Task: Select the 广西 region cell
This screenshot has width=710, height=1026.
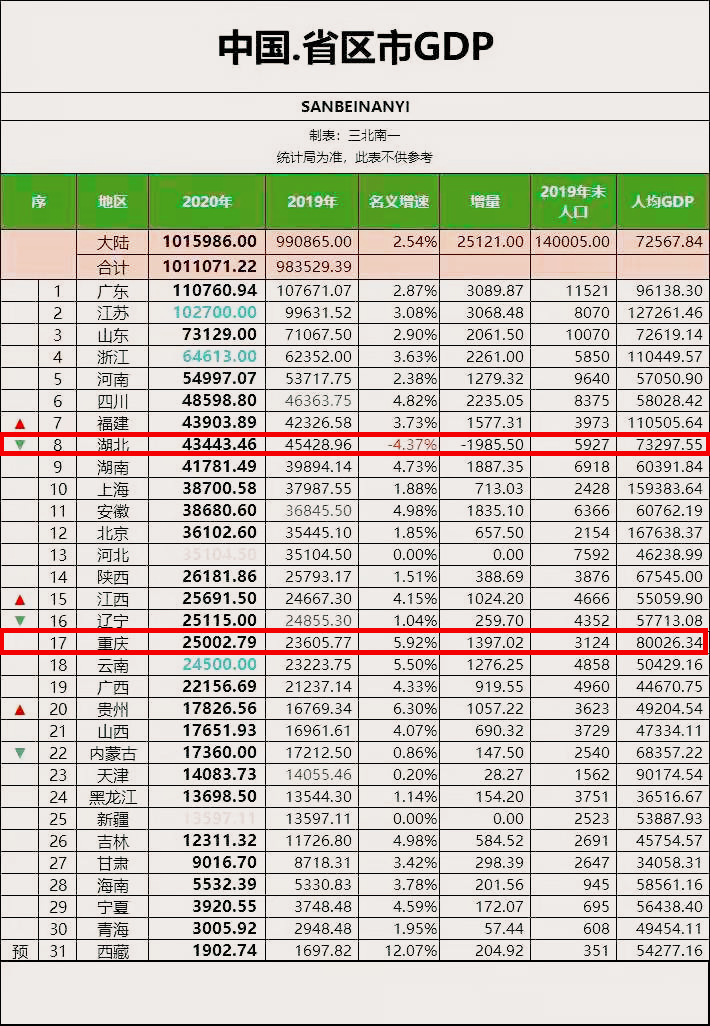Action: [113, 687]
